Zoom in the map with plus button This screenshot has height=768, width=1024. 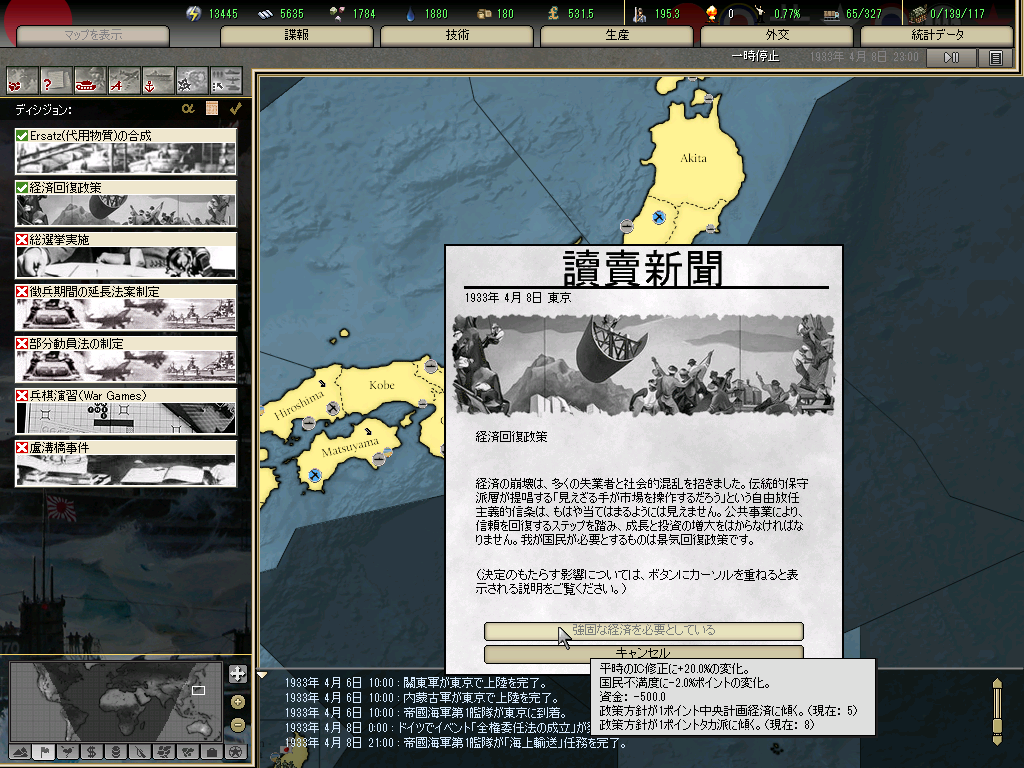coord(238,702)
